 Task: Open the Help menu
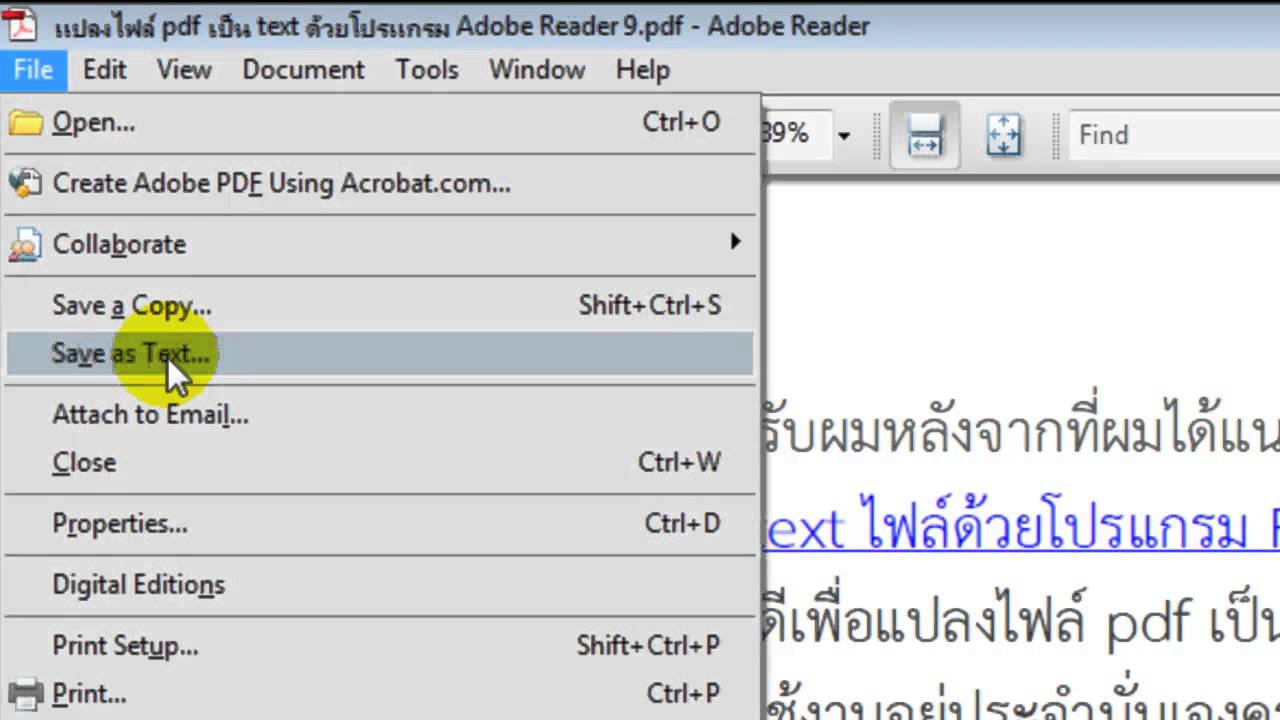tap(642, 70)
